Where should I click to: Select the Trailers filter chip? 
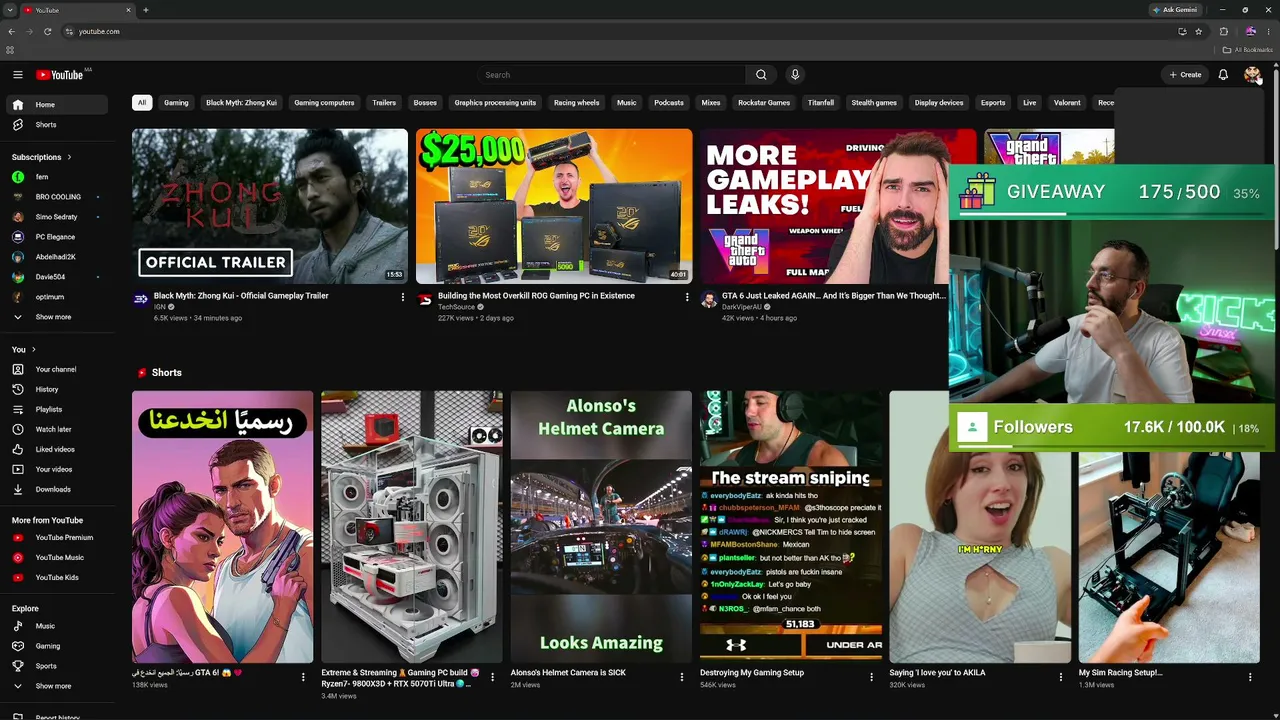click(384, 103)
